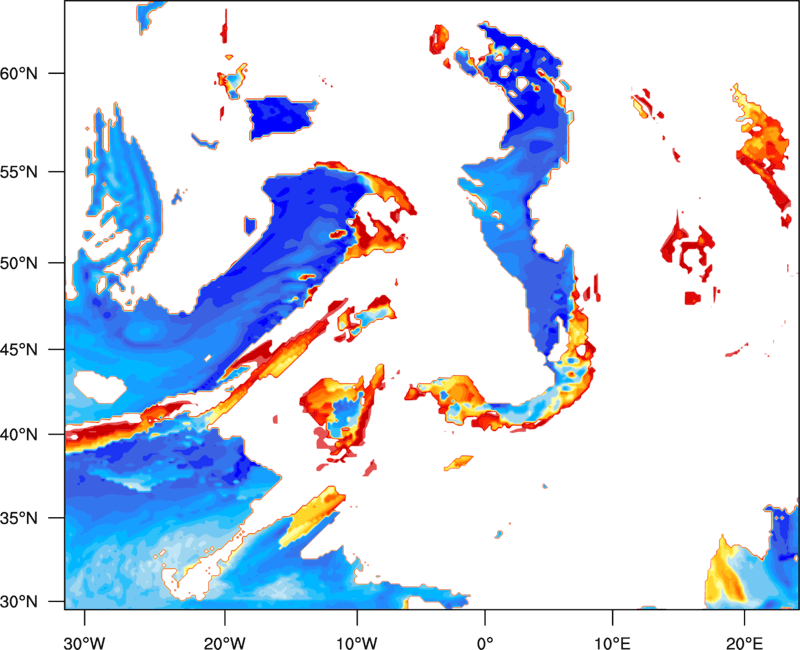Click the 20°W longitude label

point(224,643)
